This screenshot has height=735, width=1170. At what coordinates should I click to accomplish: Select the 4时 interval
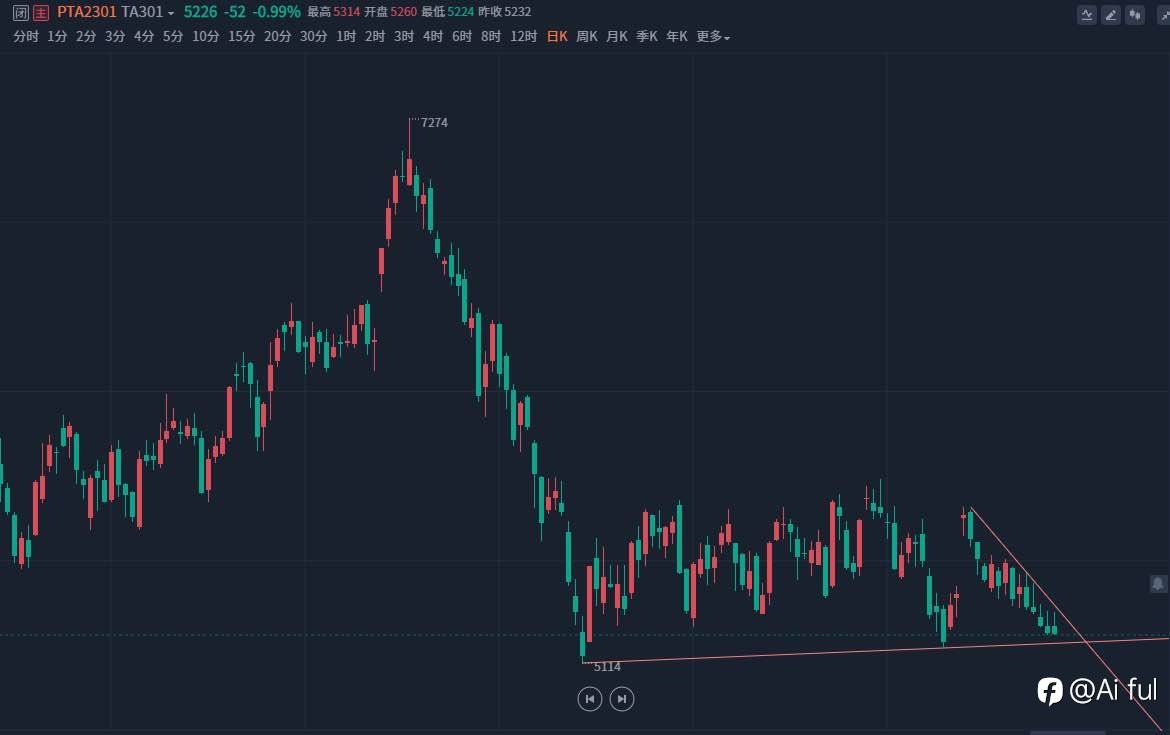pyautogui.click(x=433, y=37)
